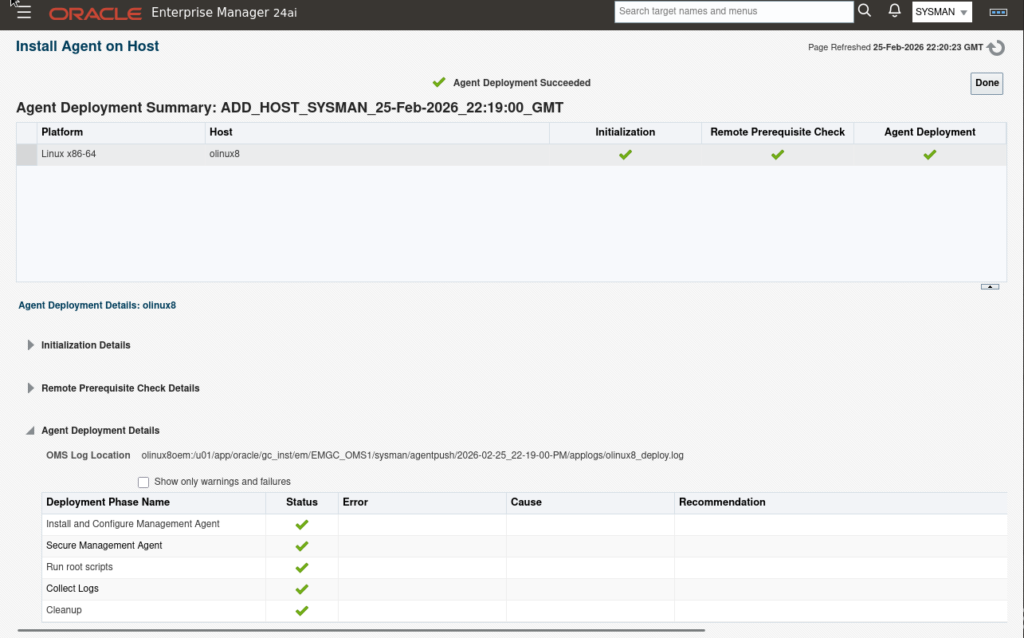This screenshot has width=1024, height=638.
Task: Click Agent Deployment checkmark for olinux8
Action: [x=929, y=155]
